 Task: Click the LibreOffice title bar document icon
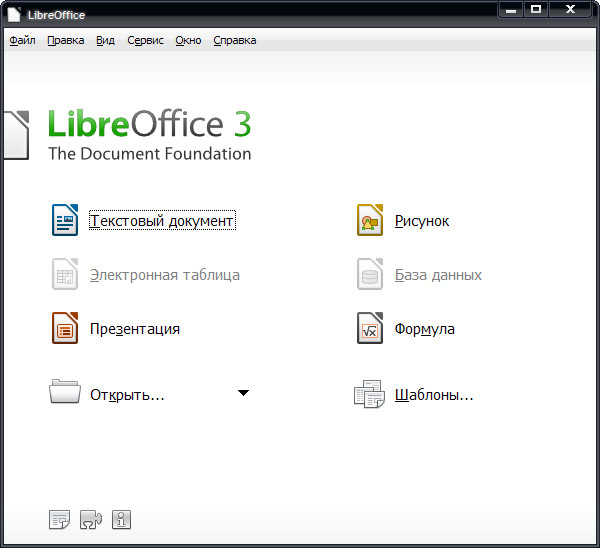pos(14,14)
